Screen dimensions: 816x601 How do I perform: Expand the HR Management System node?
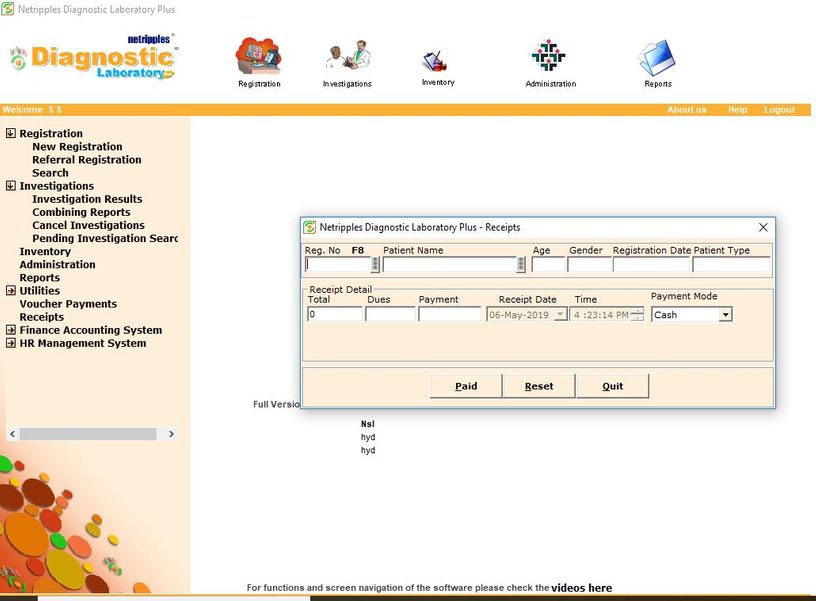click(10, 343)
